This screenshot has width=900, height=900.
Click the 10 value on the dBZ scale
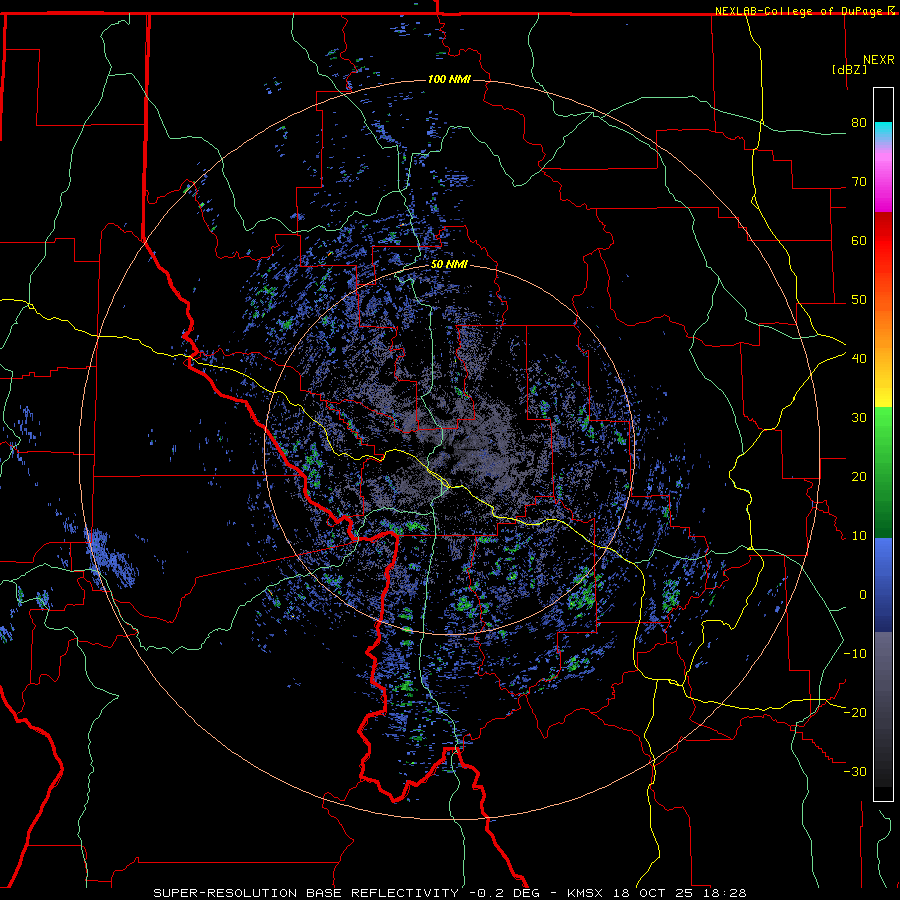point(859,536)
